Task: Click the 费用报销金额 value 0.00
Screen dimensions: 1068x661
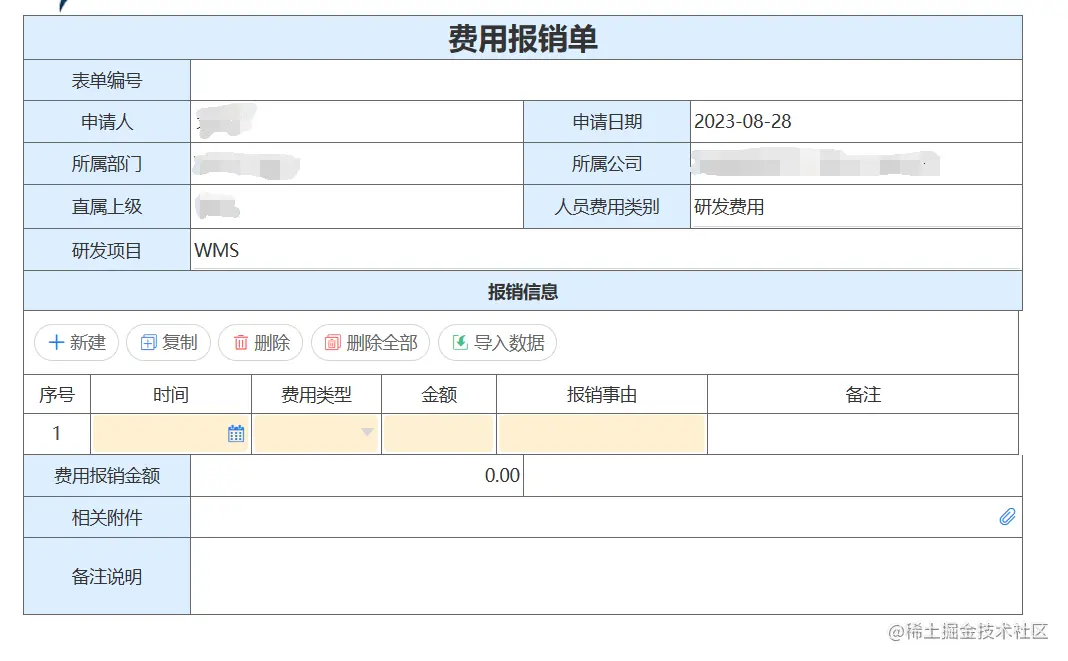Action: pyautogui.click(x=502, y=476)
